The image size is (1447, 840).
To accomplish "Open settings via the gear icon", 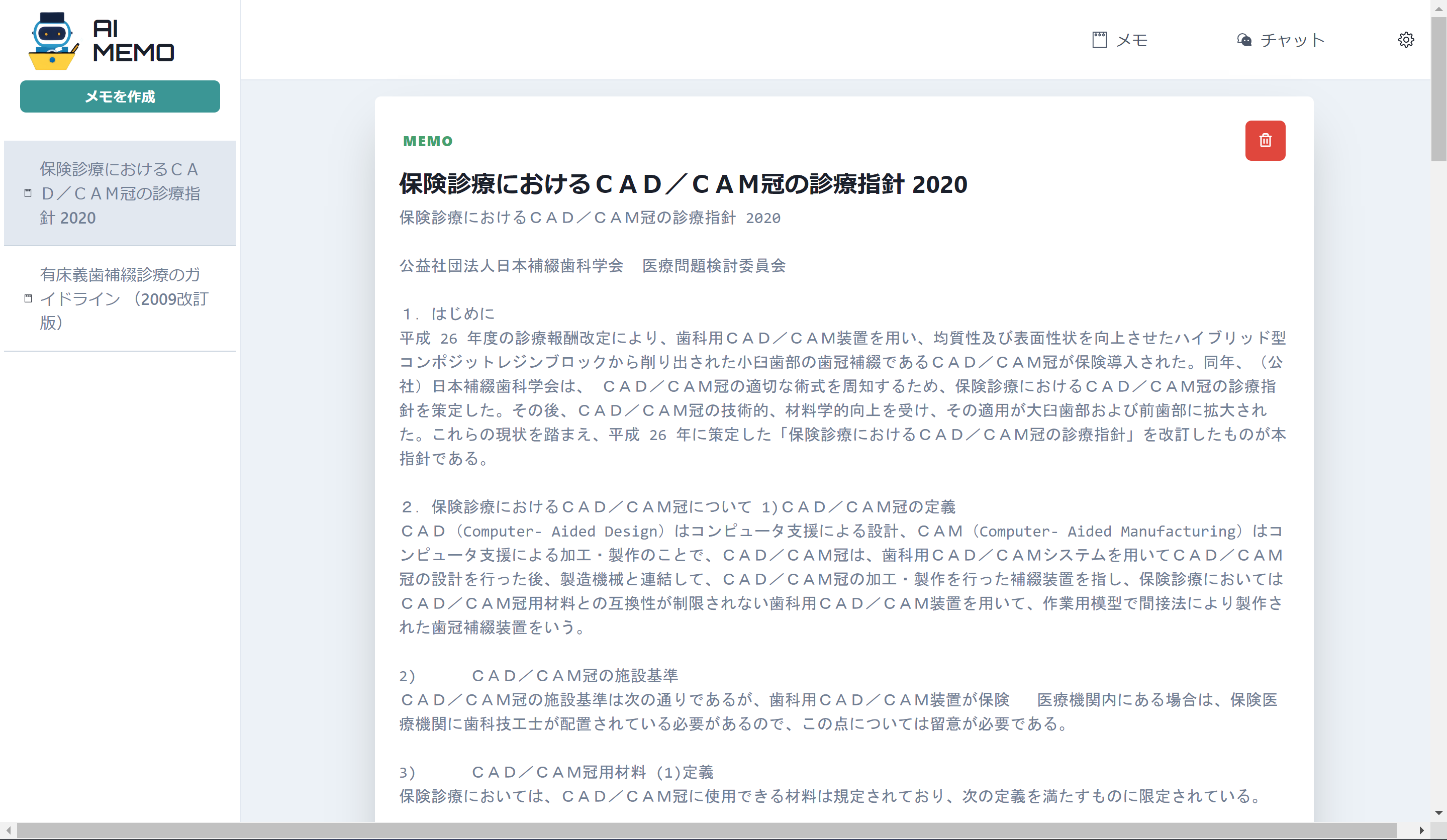I will (x=1406, y=40).
